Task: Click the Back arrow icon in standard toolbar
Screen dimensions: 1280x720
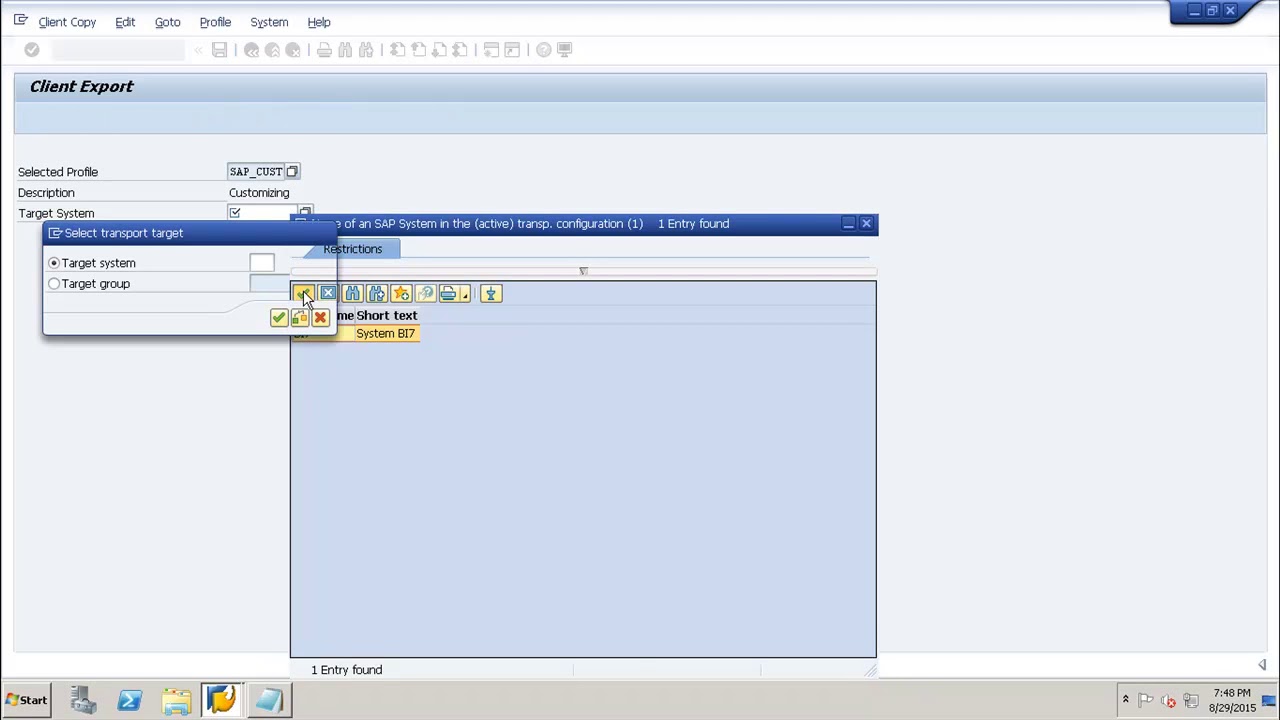Action: (252, 50)
